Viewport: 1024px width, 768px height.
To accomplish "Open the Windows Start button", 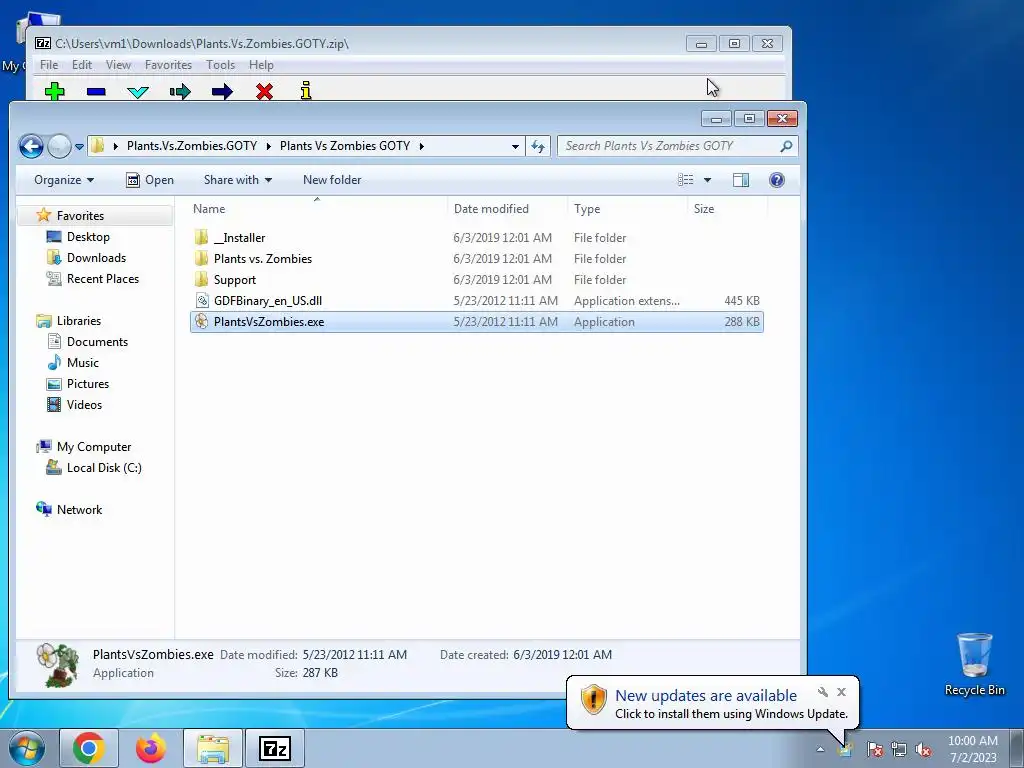I will (x=27, y=748).
